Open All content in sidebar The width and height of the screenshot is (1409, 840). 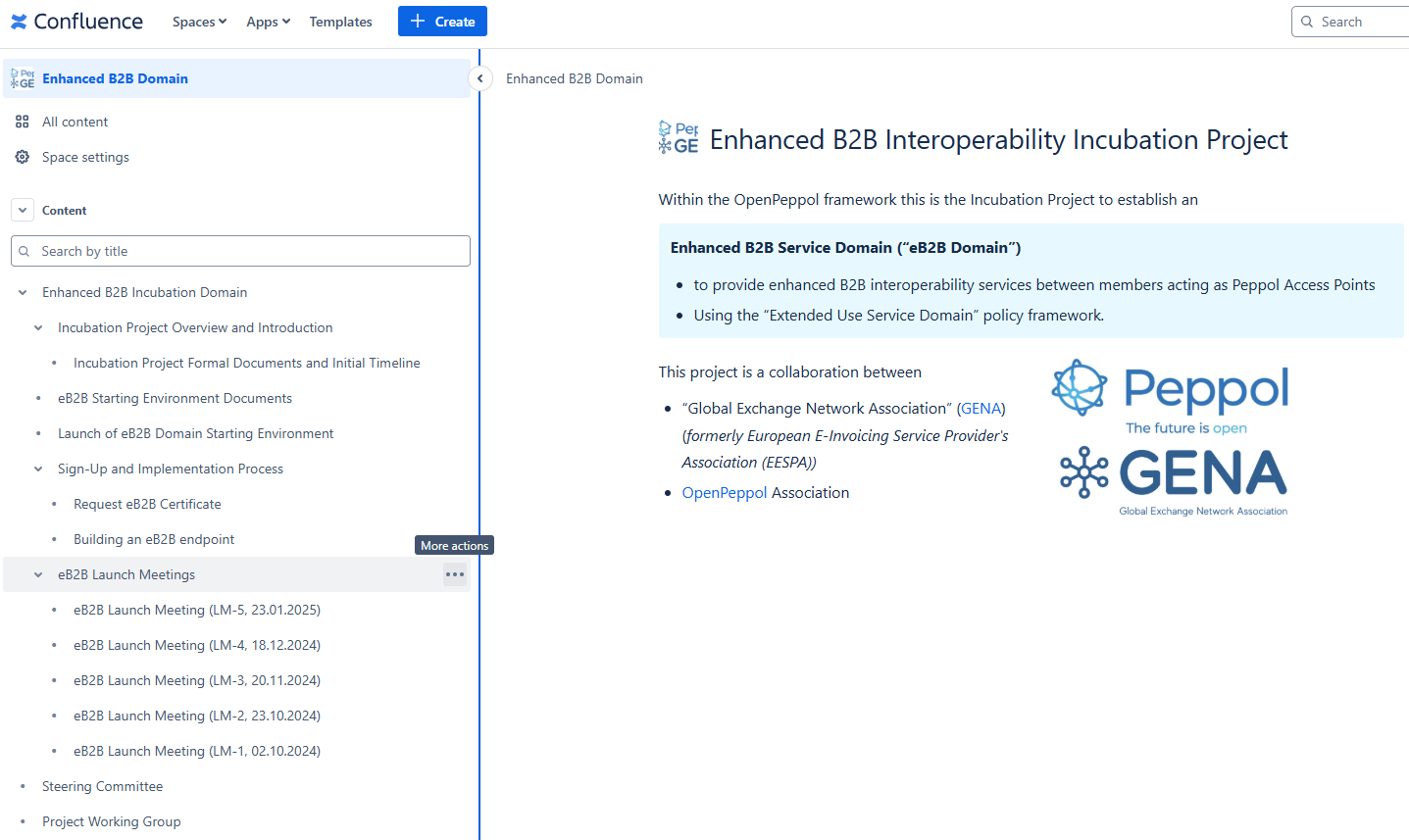[x=75, y=122]
